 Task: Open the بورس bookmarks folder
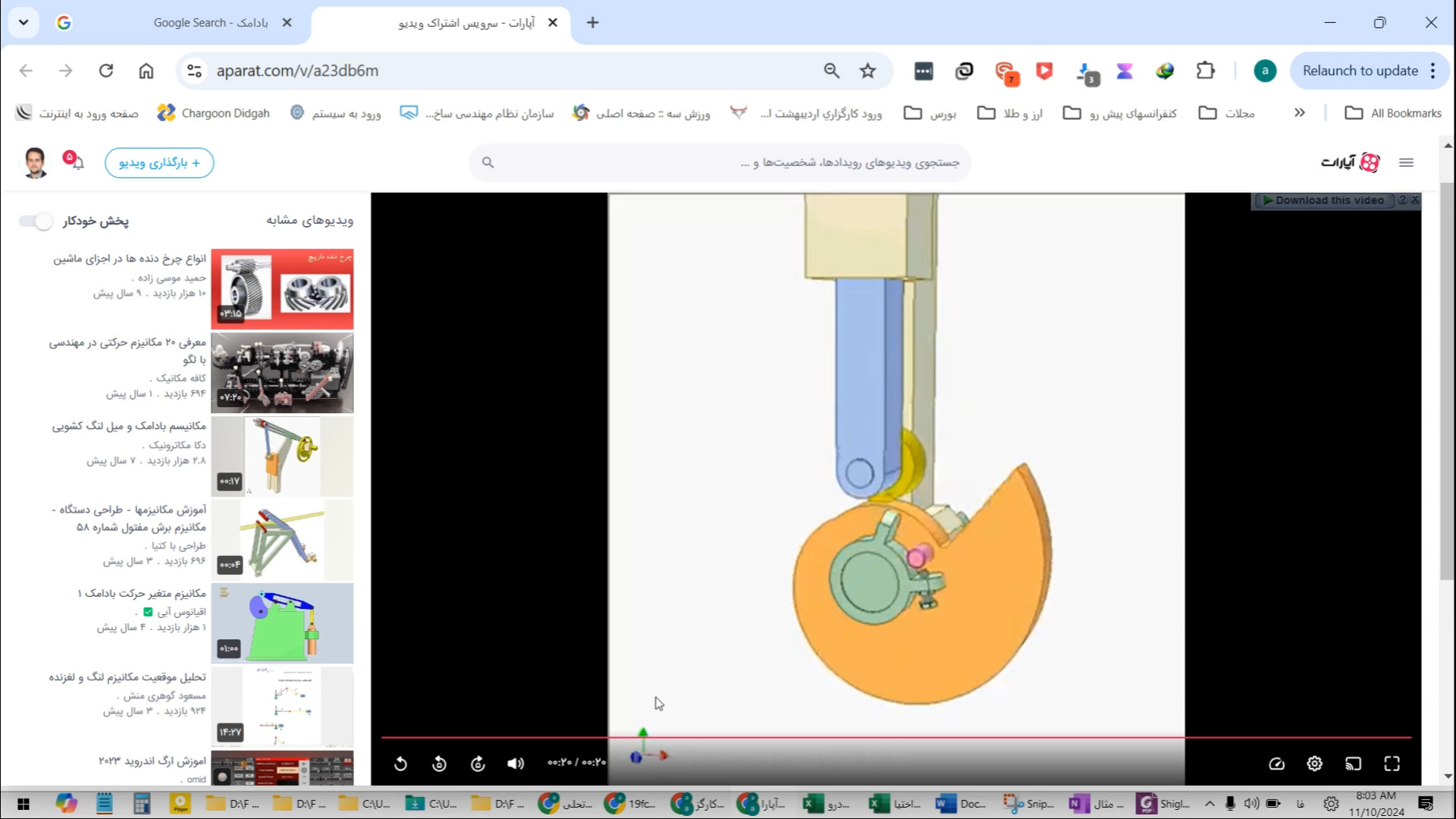tap(930, 113)
